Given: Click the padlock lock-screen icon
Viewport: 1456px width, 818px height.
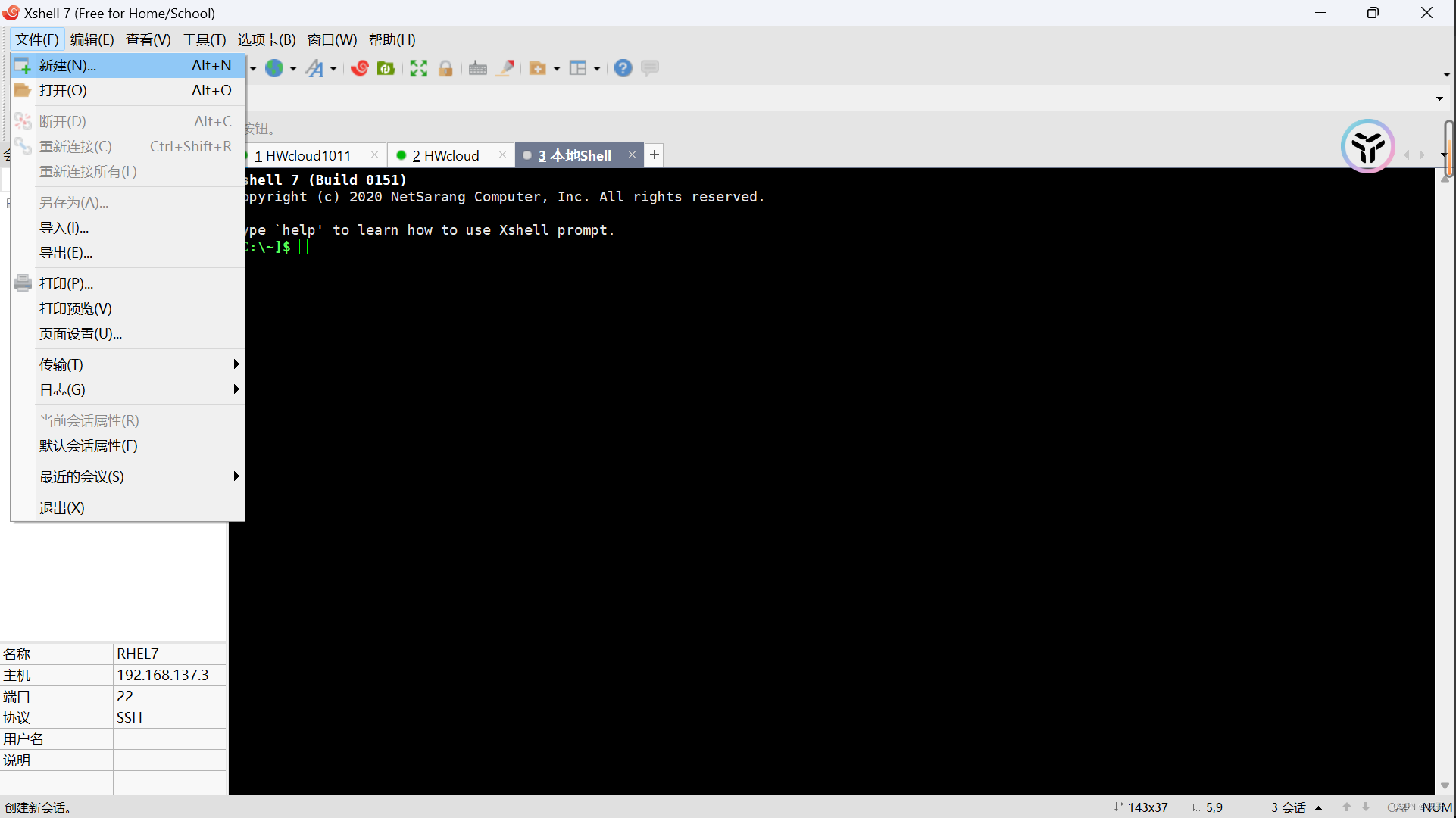Looking at the screenshot, I should (445, 69).
